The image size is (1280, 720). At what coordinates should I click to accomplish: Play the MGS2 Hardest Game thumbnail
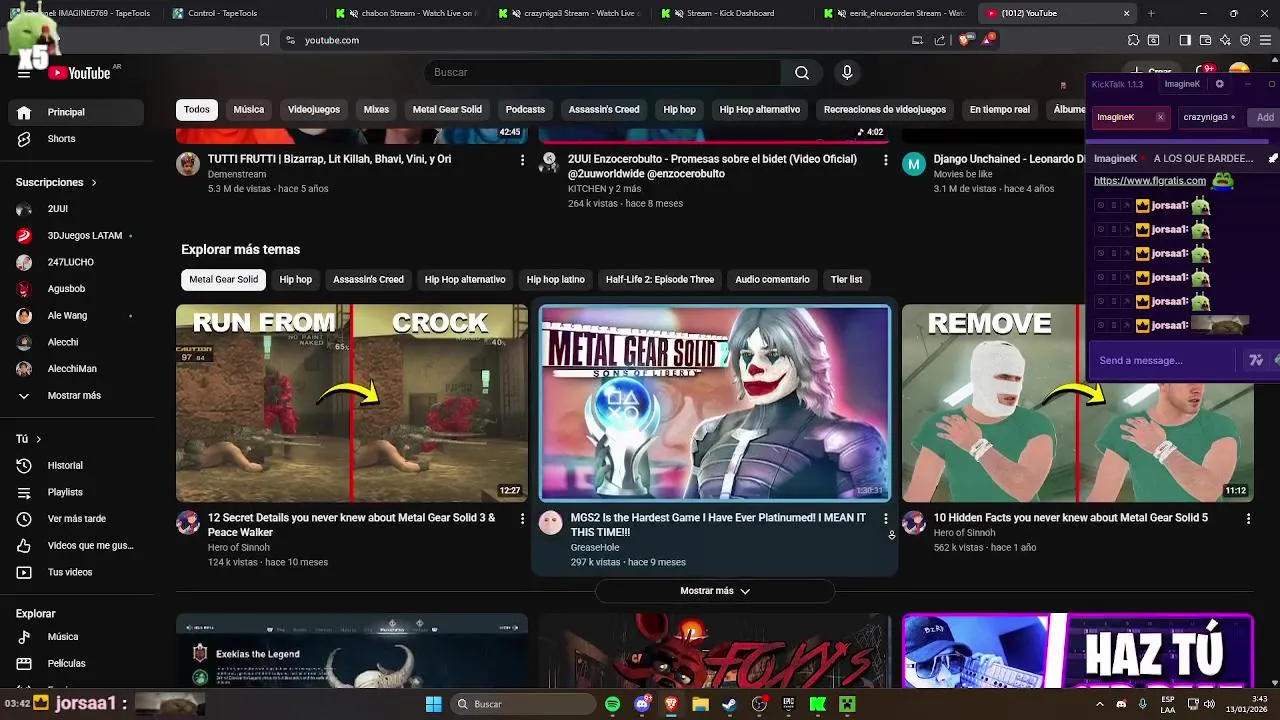click(715, 403)
